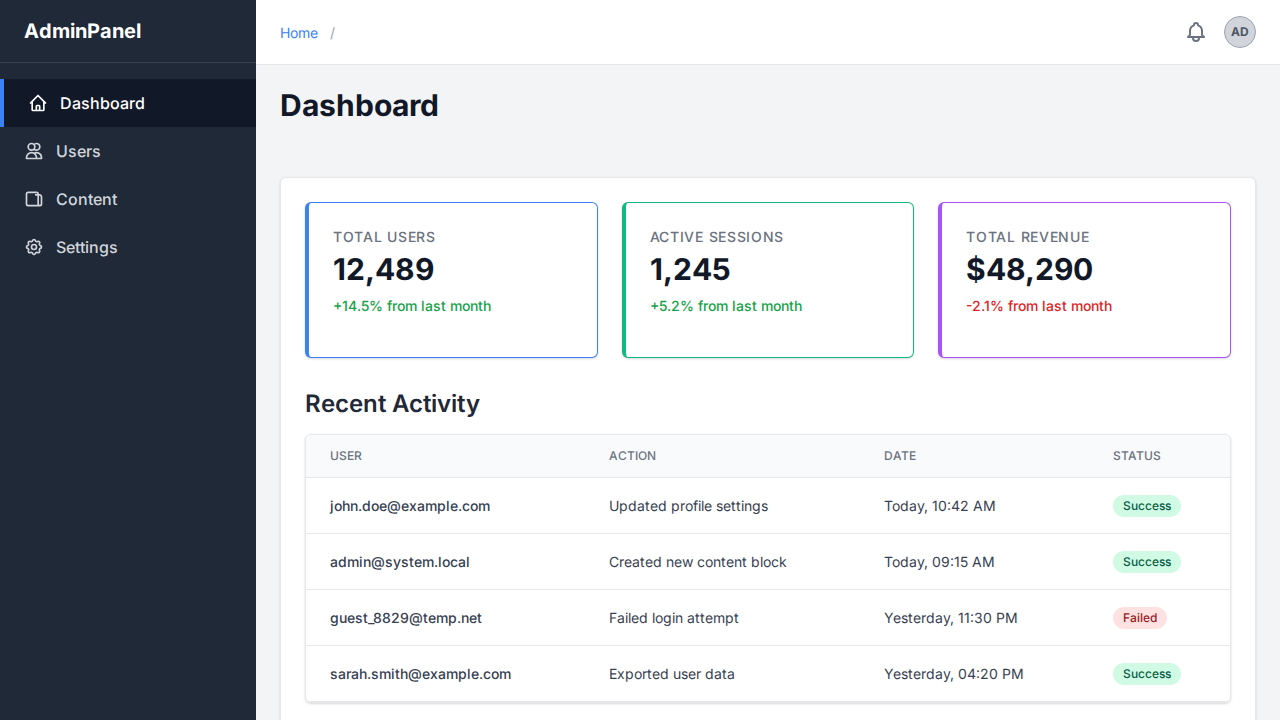Click the Total Revenue purple-bordered card

click(1084, 279)
